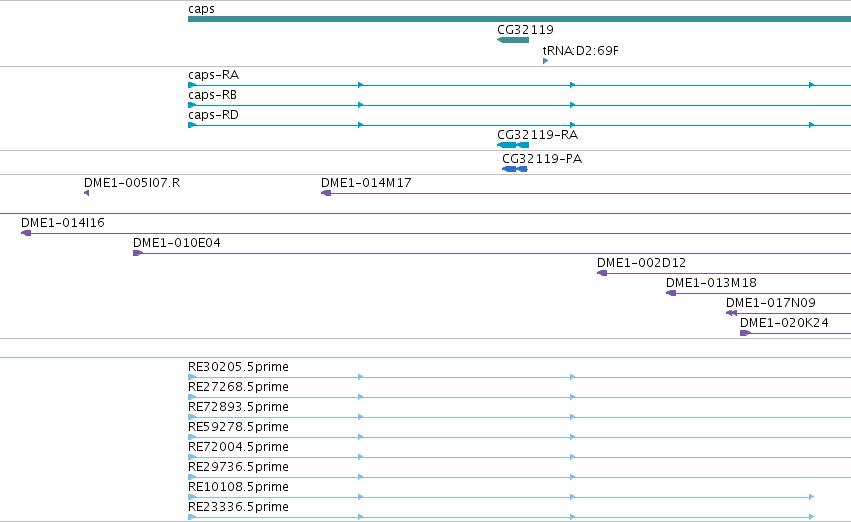
Task: Select the CG32119-PA protein label
Action: pyautogui.click(x=542, y=159)
